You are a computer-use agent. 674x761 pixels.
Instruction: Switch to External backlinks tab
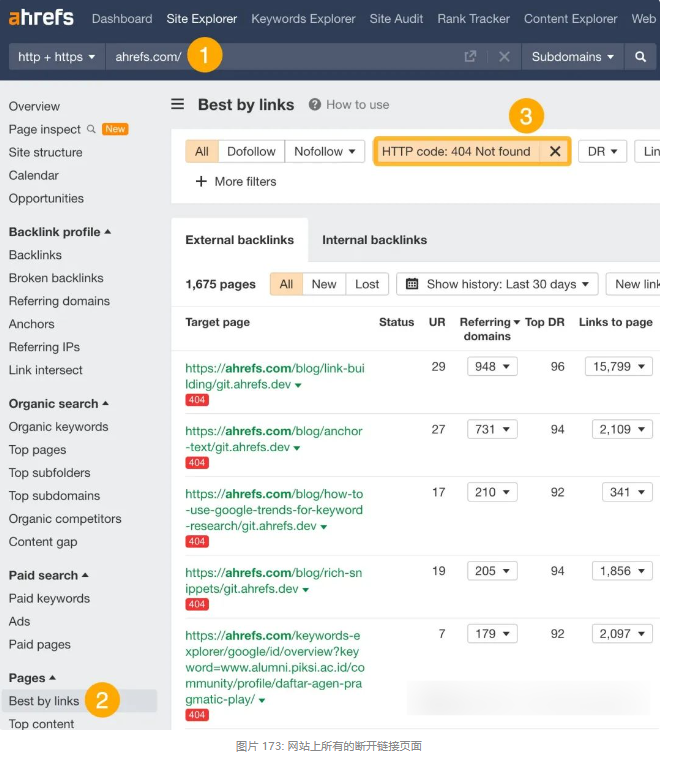pyautogui.click(x=240, y=240)
